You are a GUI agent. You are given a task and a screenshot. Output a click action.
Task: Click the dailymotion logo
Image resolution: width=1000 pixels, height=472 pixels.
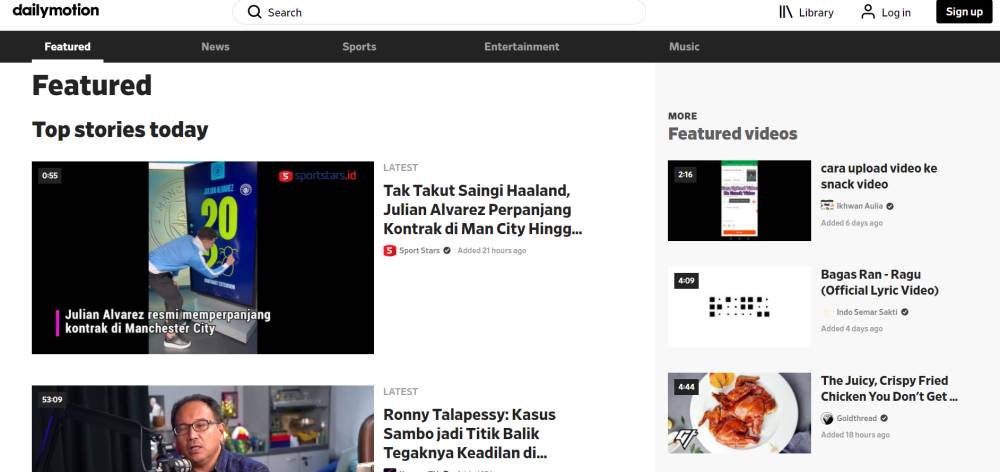pos(55,10)
